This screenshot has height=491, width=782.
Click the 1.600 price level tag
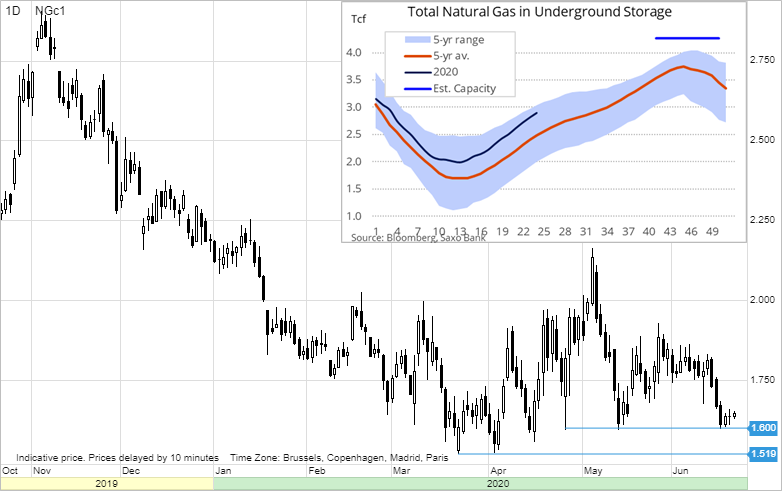763,428
